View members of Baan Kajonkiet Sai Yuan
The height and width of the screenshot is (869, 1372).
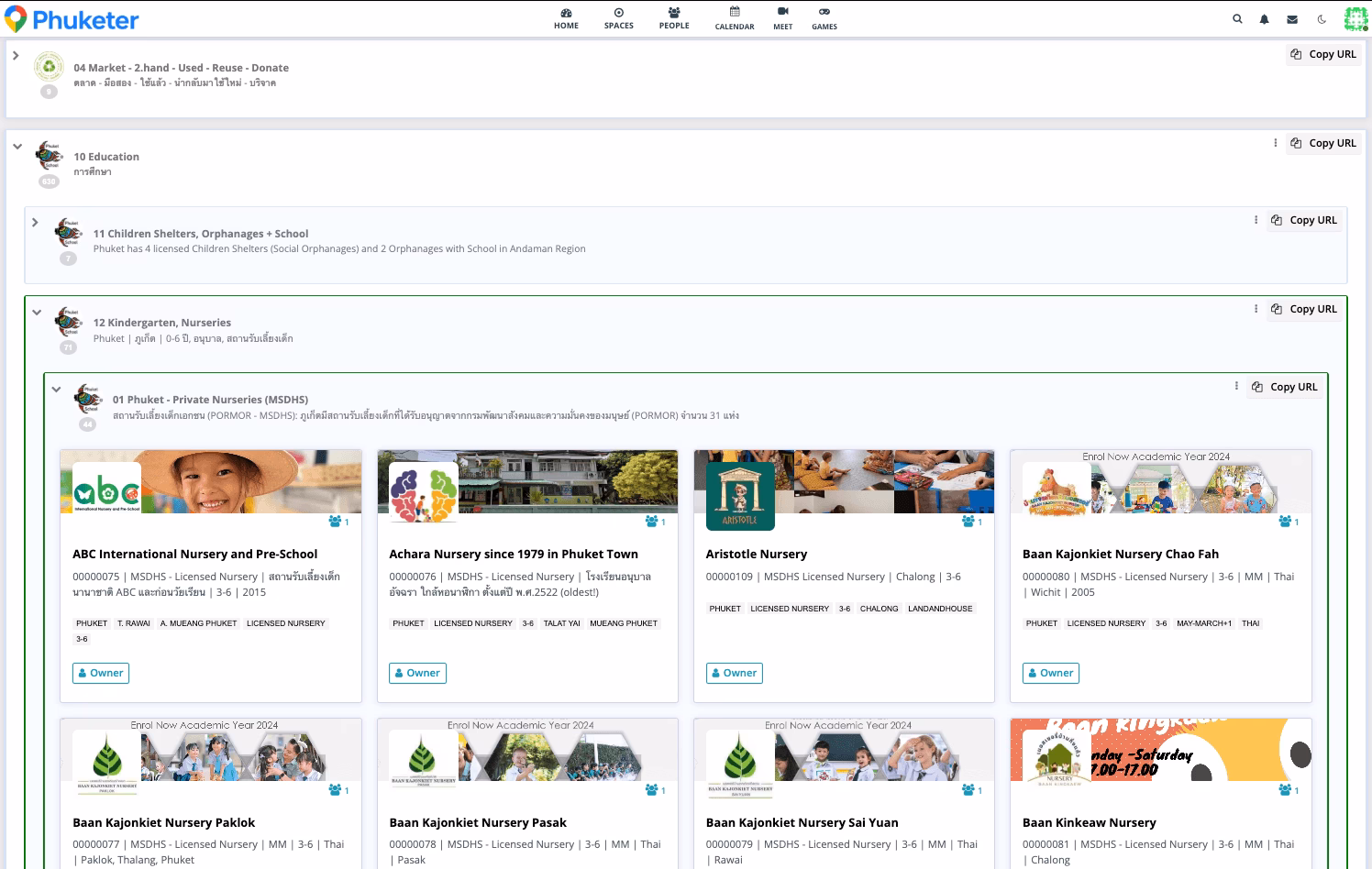click(x=971, y=790)
